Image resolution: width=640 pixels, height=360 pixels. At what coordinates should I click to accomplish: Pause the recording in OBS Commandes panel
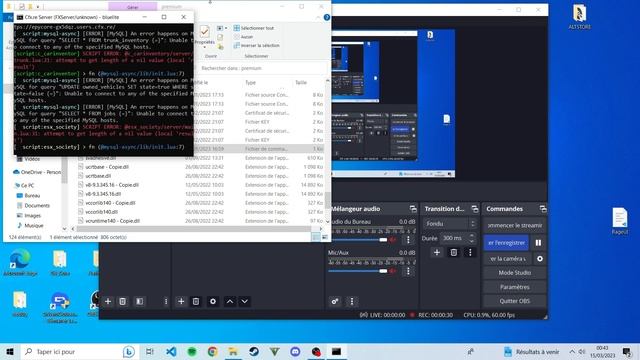[538, 242]
